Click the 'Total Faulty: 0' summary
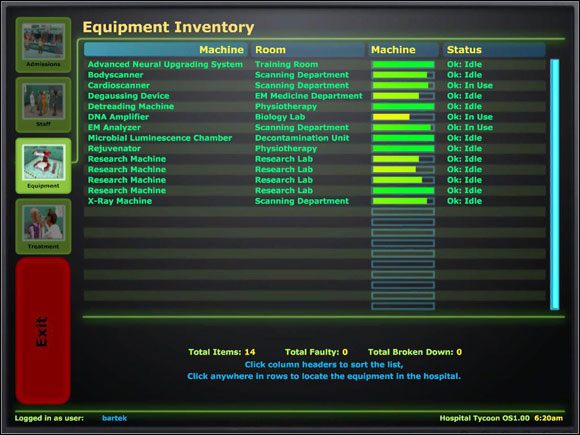Screen dimensions: 580x435 [x=316, y=352]
